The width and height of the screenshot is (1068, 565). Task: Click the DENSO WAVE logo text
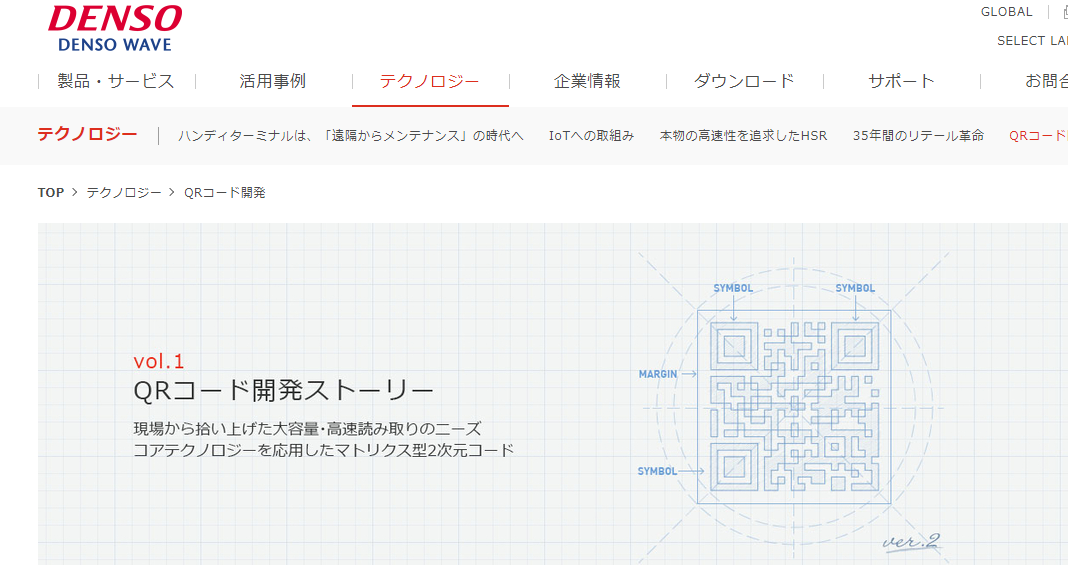(x=115, y=45)
